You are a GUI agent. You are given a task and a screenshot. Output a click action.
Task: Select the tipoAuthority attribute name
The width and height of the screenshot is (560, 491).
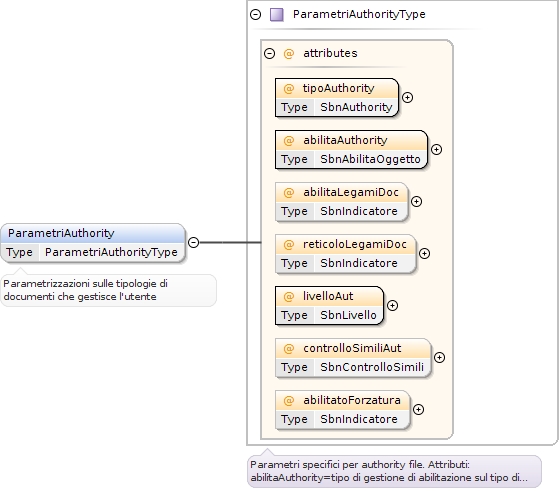click(x=339, y=88)
